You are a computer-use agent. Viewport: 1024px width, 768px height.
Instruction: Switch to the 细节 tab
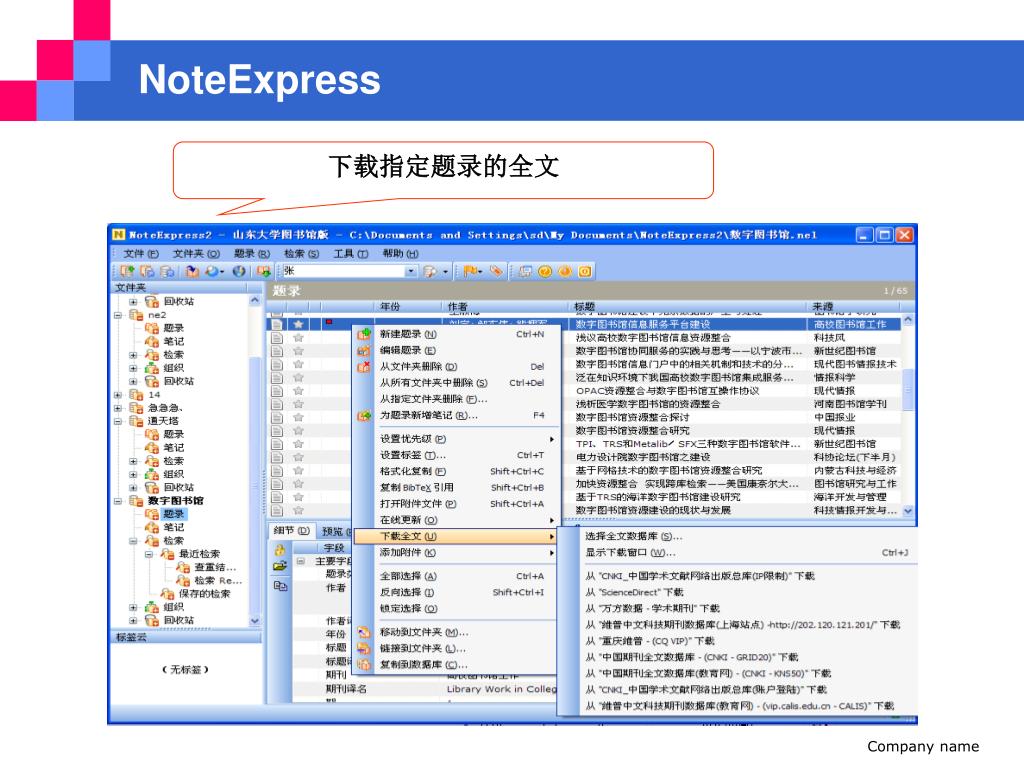pyautogui.click(x=291, y=531)
